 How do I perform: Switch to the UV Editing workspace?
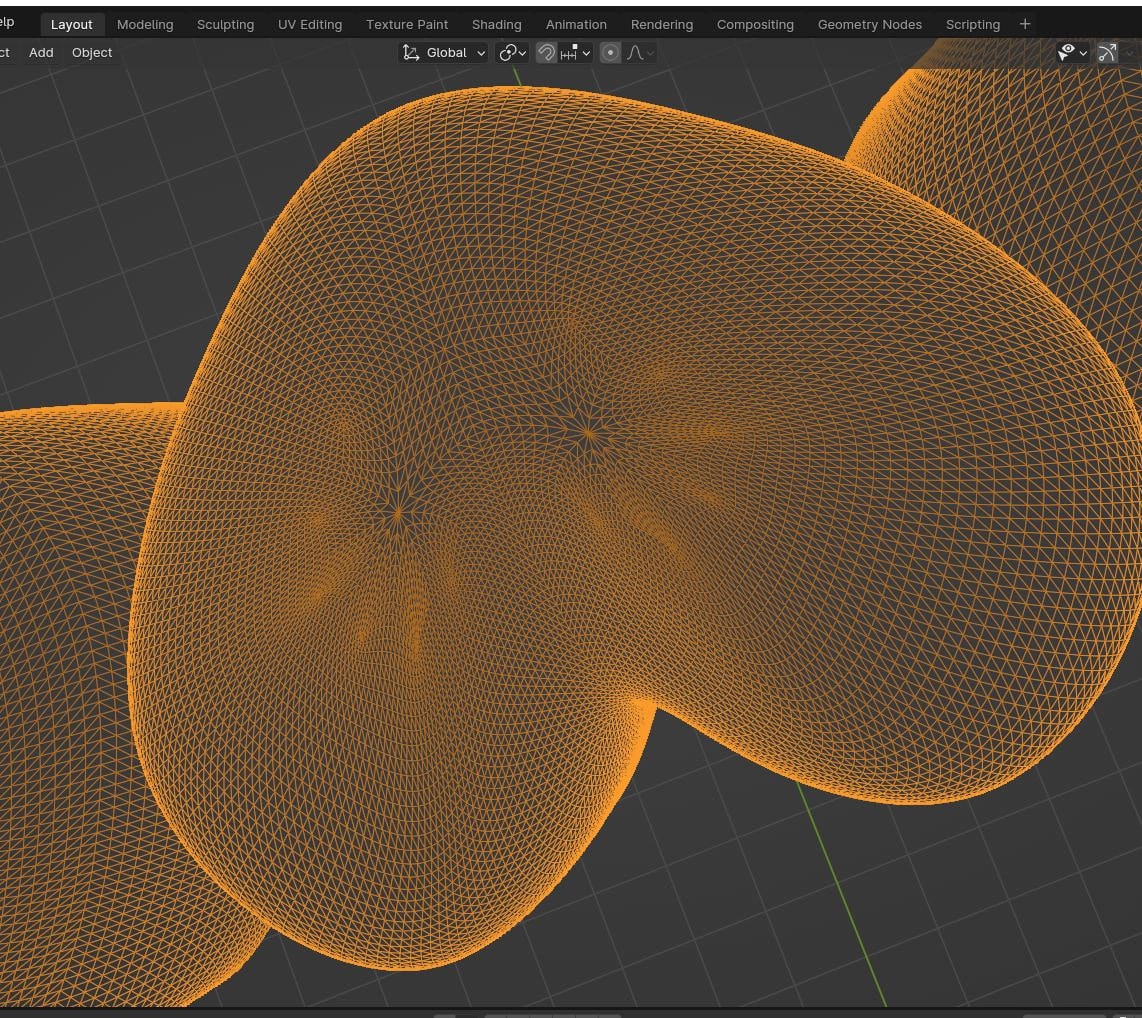[x=310, y=25]
